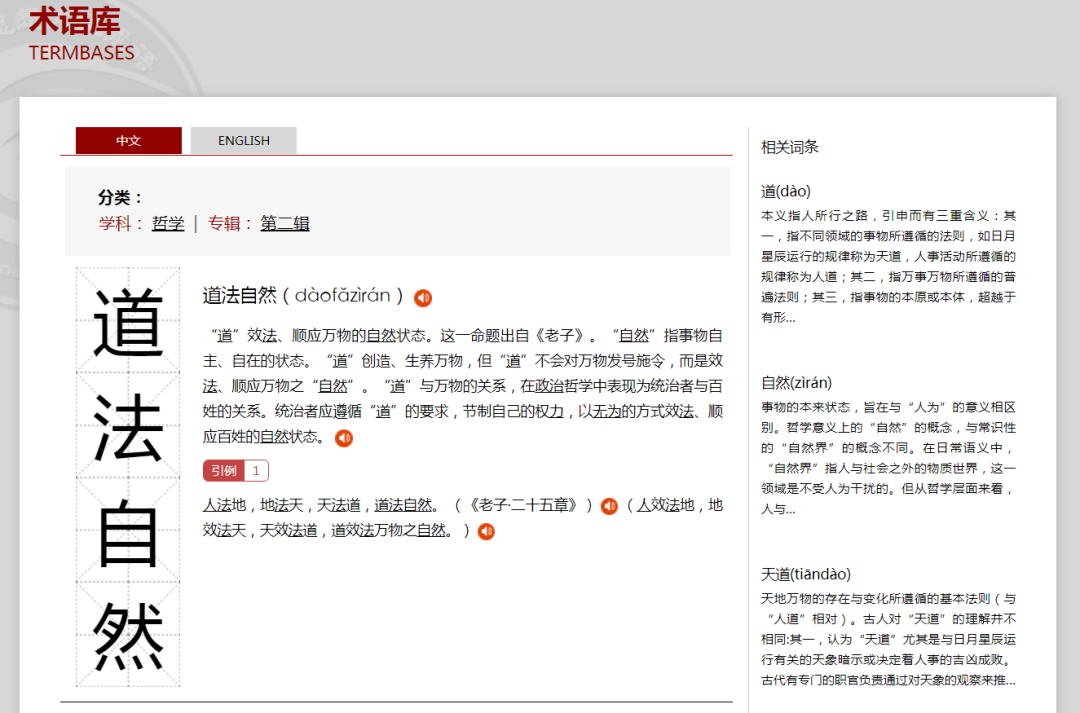Play audio icon after 应百姓的自然状态
This screenshot has height=713, width=1080.
[344, 438]
